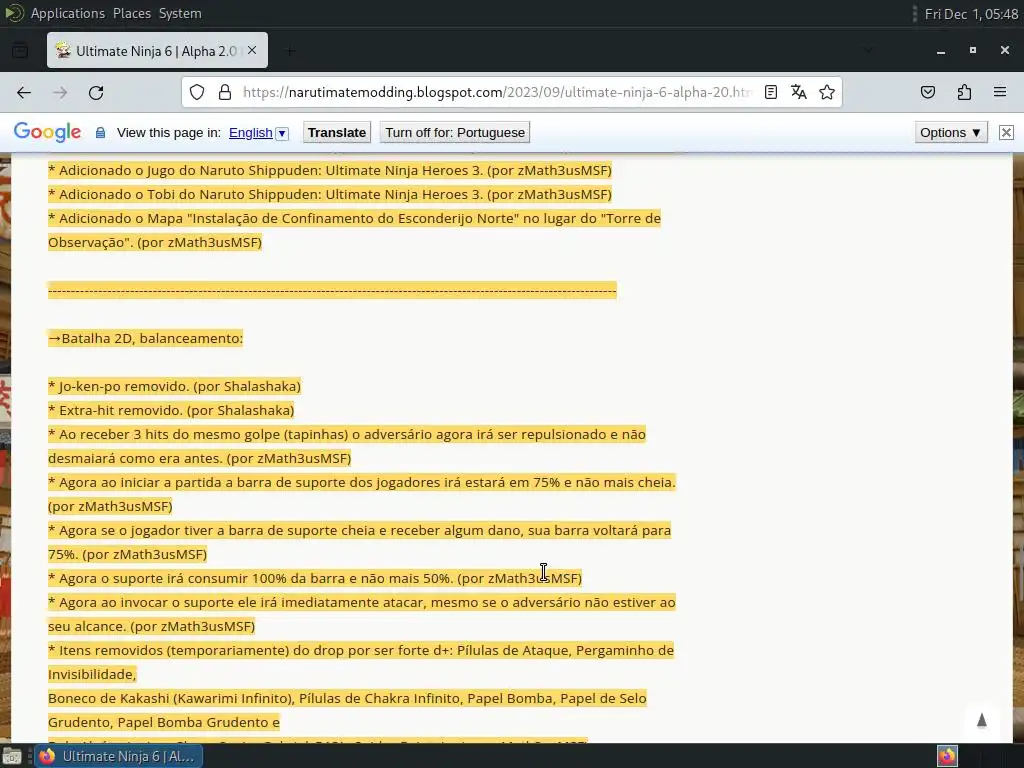The width and height of the screenshot is (1024, 768).
Task: Click the Translate button
Action: point(337,133)
